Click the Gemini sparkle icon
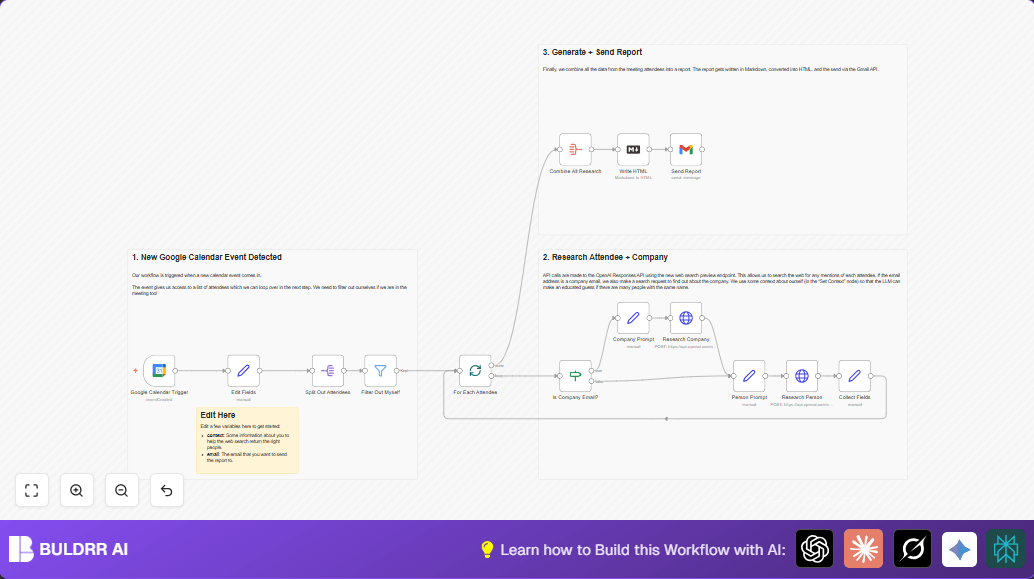 pyautogui.click(x=959, y=549)
